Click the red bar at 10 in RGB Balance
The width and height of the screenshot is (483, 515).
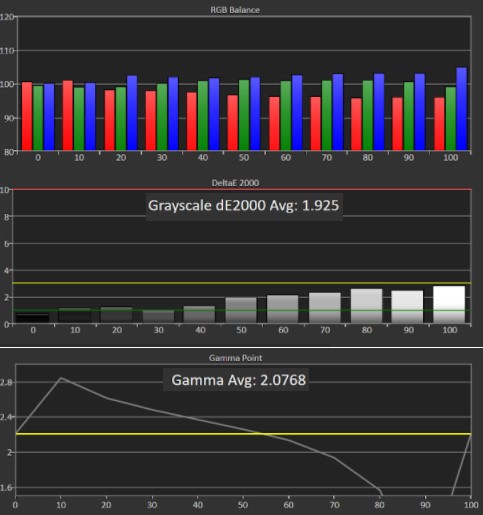coord(68,115)
